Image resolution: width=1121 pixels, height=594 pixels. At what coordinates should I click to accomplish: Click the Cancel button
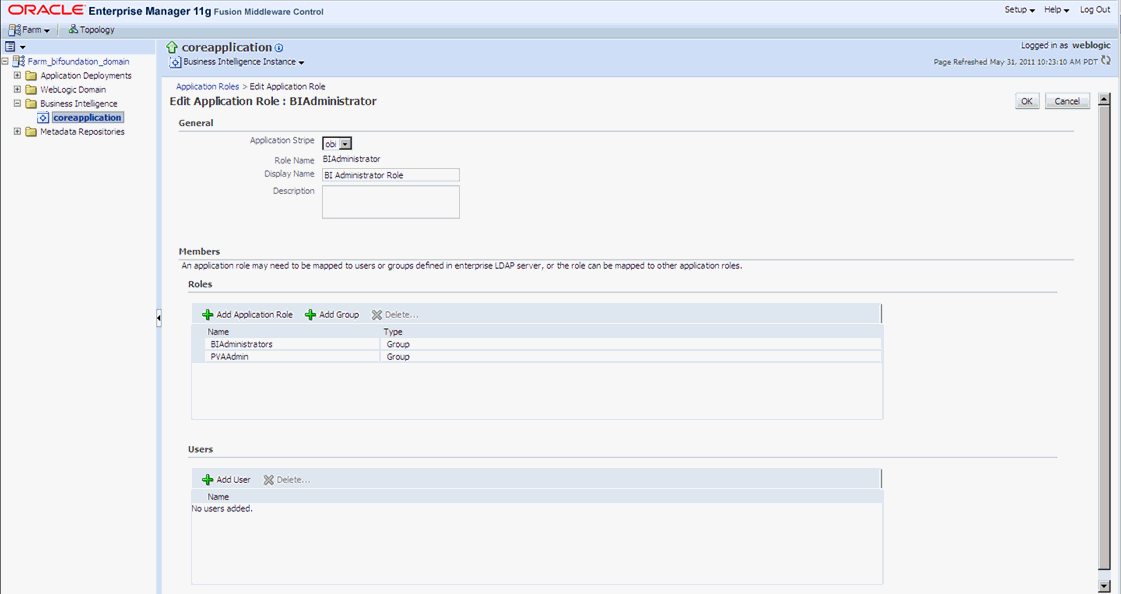(1067, 101)
